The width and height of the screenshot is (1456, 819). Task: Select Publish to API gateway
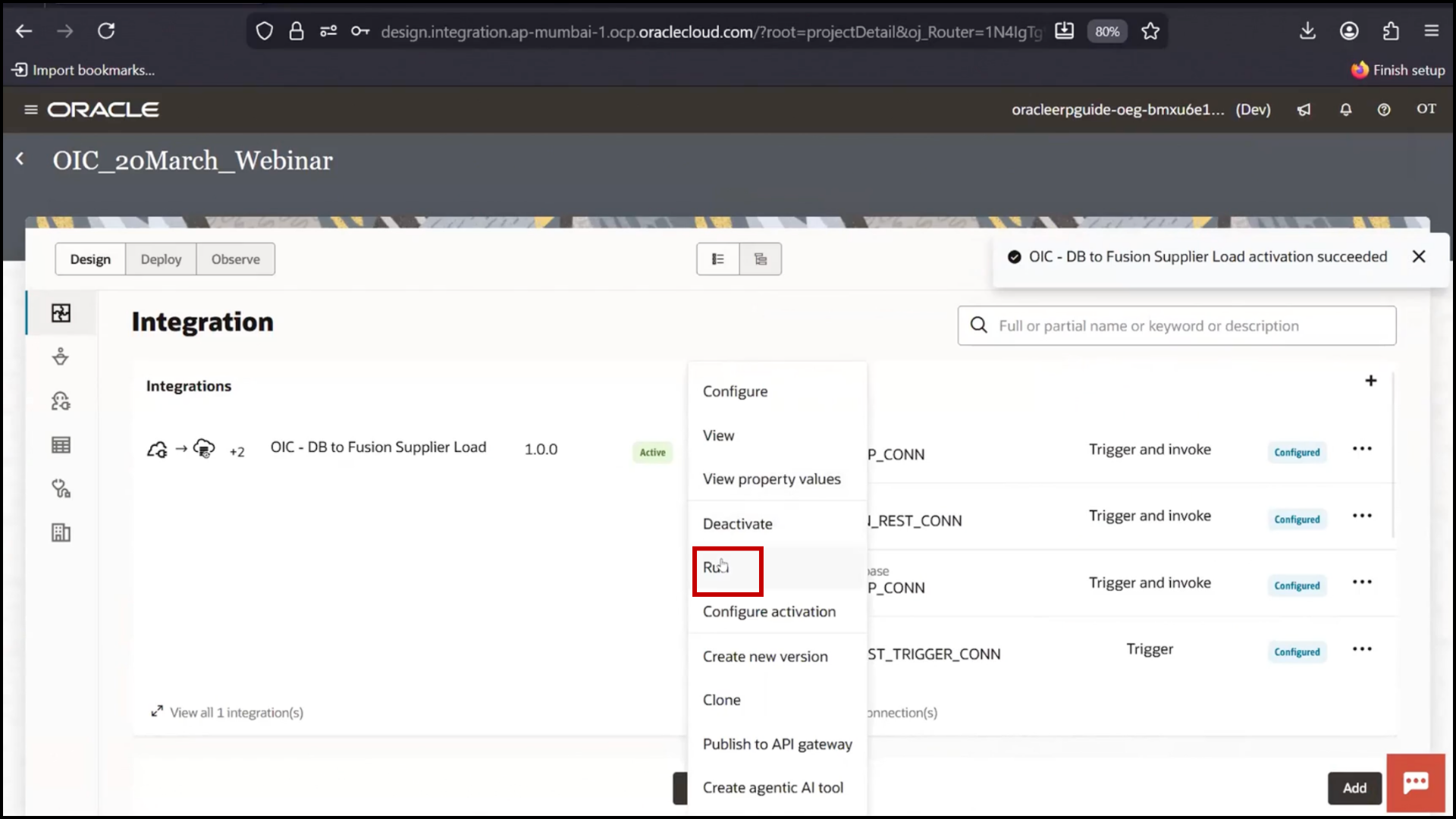(777, 744)
